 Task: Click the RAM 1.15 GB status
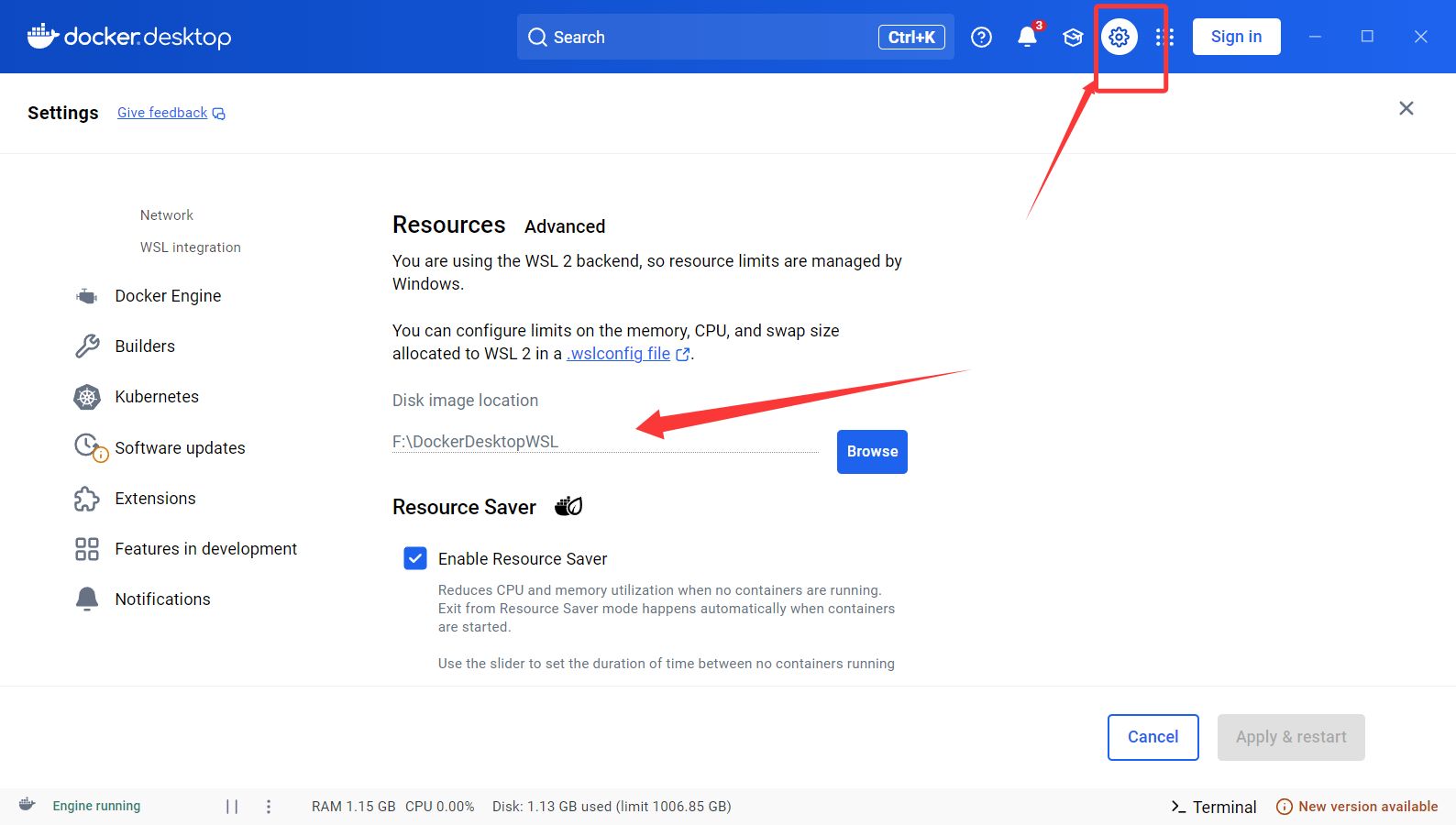[354, 807]
